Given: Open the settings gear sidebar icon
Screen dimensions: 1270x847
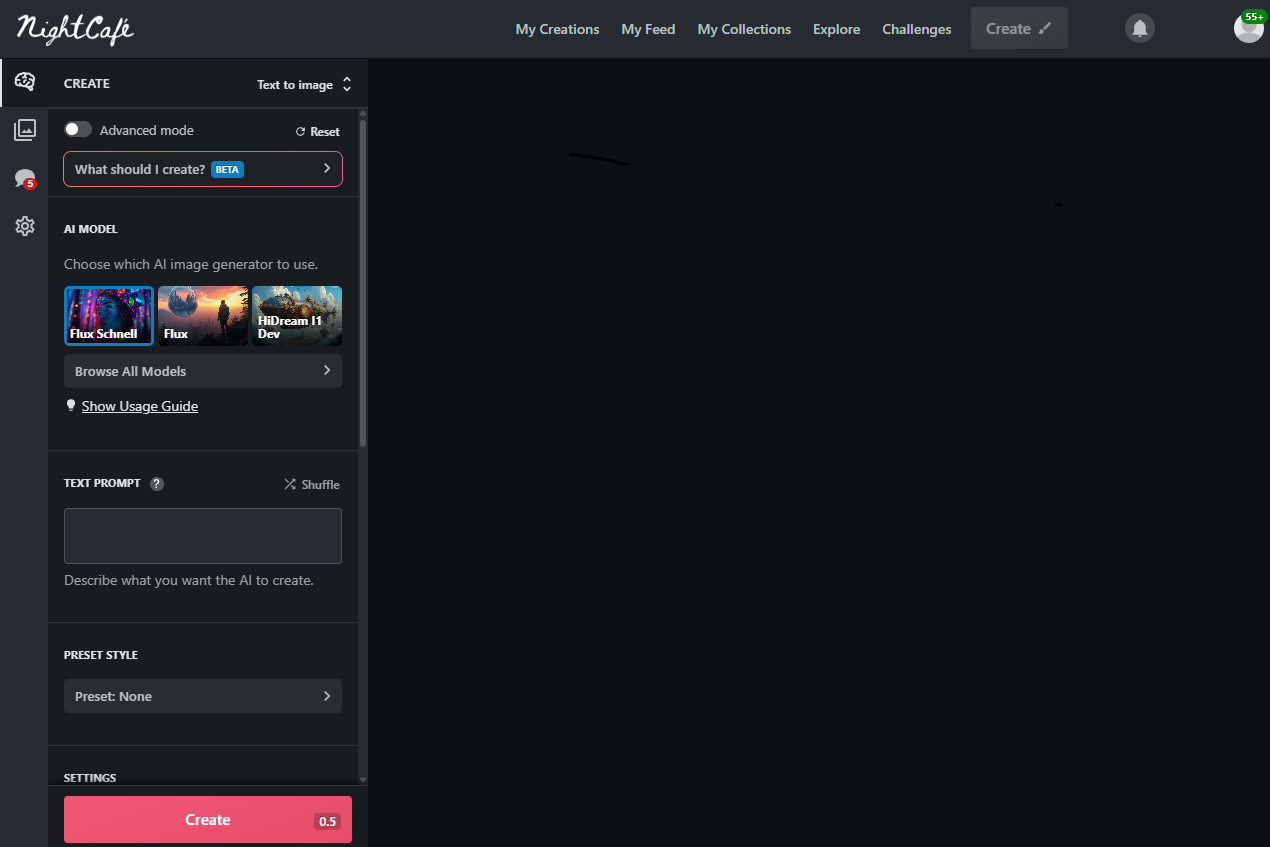Looking at the screenshot, I should click(25, 226).
